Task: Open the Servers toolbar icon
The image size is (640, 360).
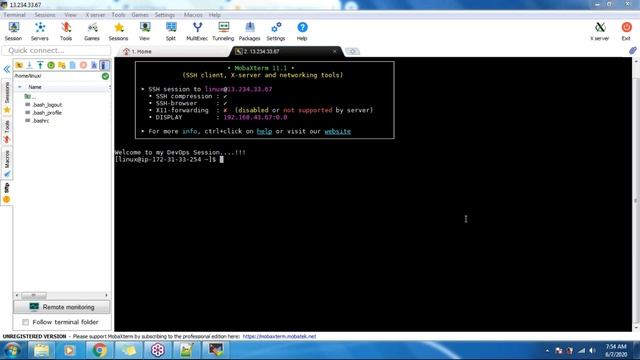Action: (x=40, y=31)
